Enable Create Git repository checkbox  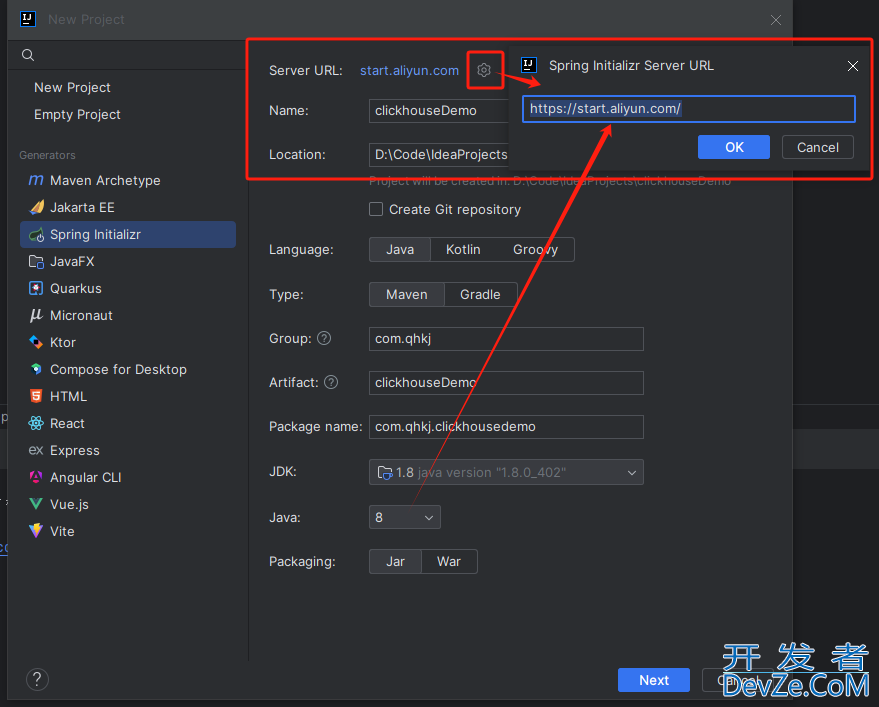pos(376,210)
